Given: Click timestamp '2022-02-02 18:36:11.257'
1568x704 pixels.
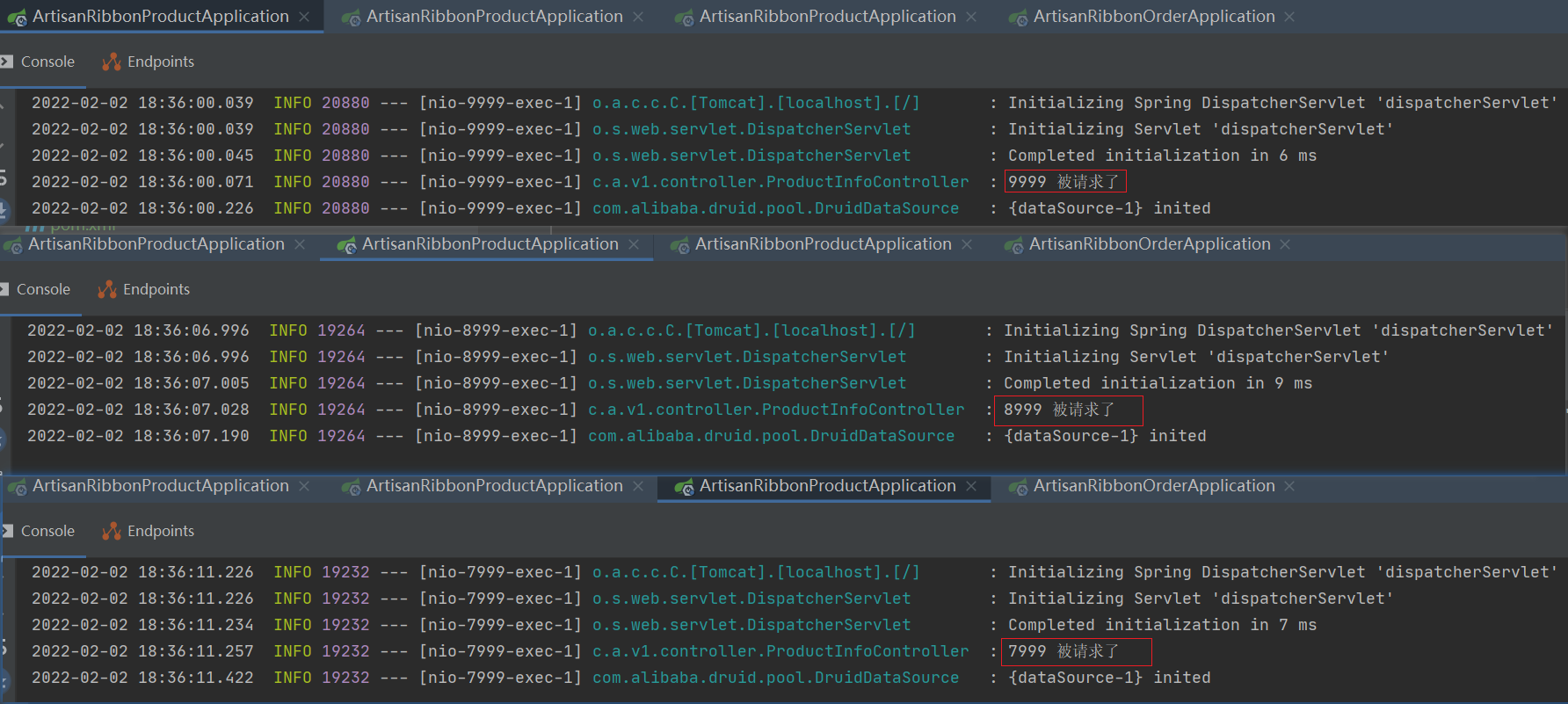Looking at the screenshot, I should 142,651.
